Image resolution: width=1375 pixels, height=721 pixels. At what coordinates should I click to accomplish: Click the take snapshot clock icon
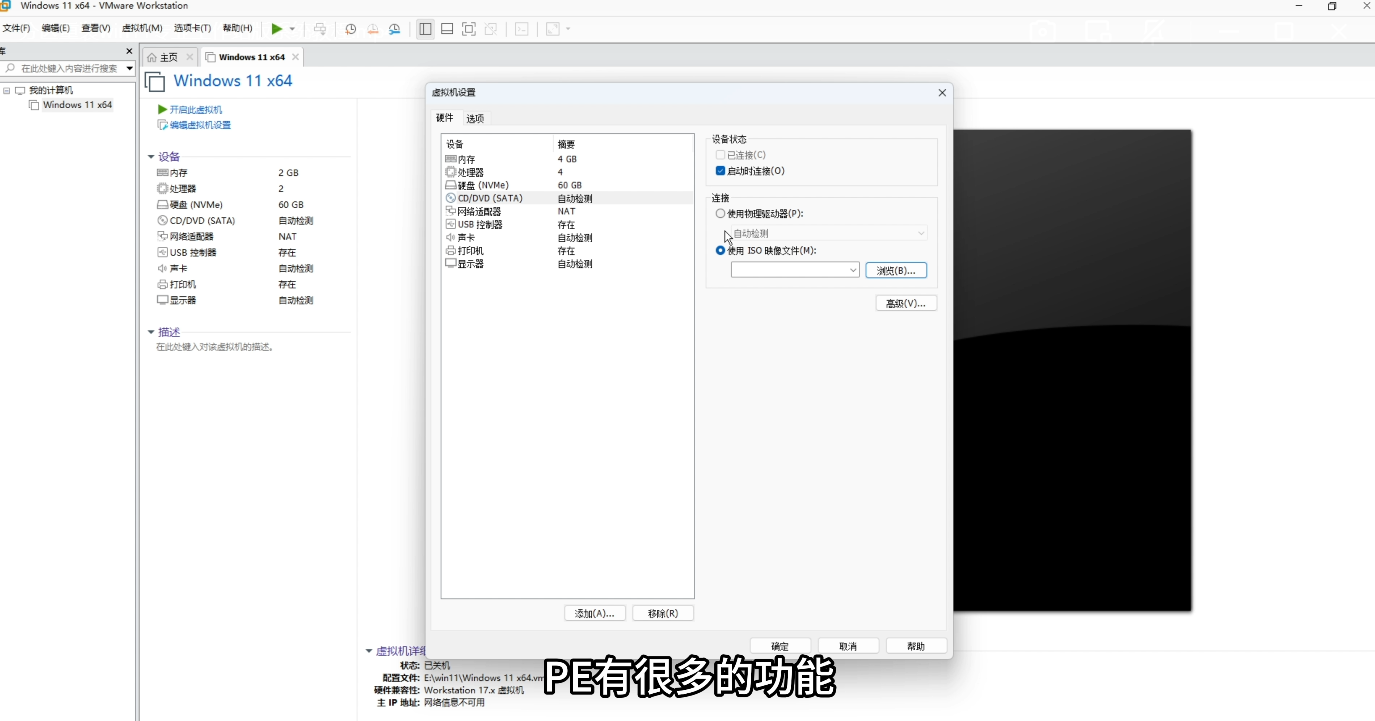coord(351,29)
